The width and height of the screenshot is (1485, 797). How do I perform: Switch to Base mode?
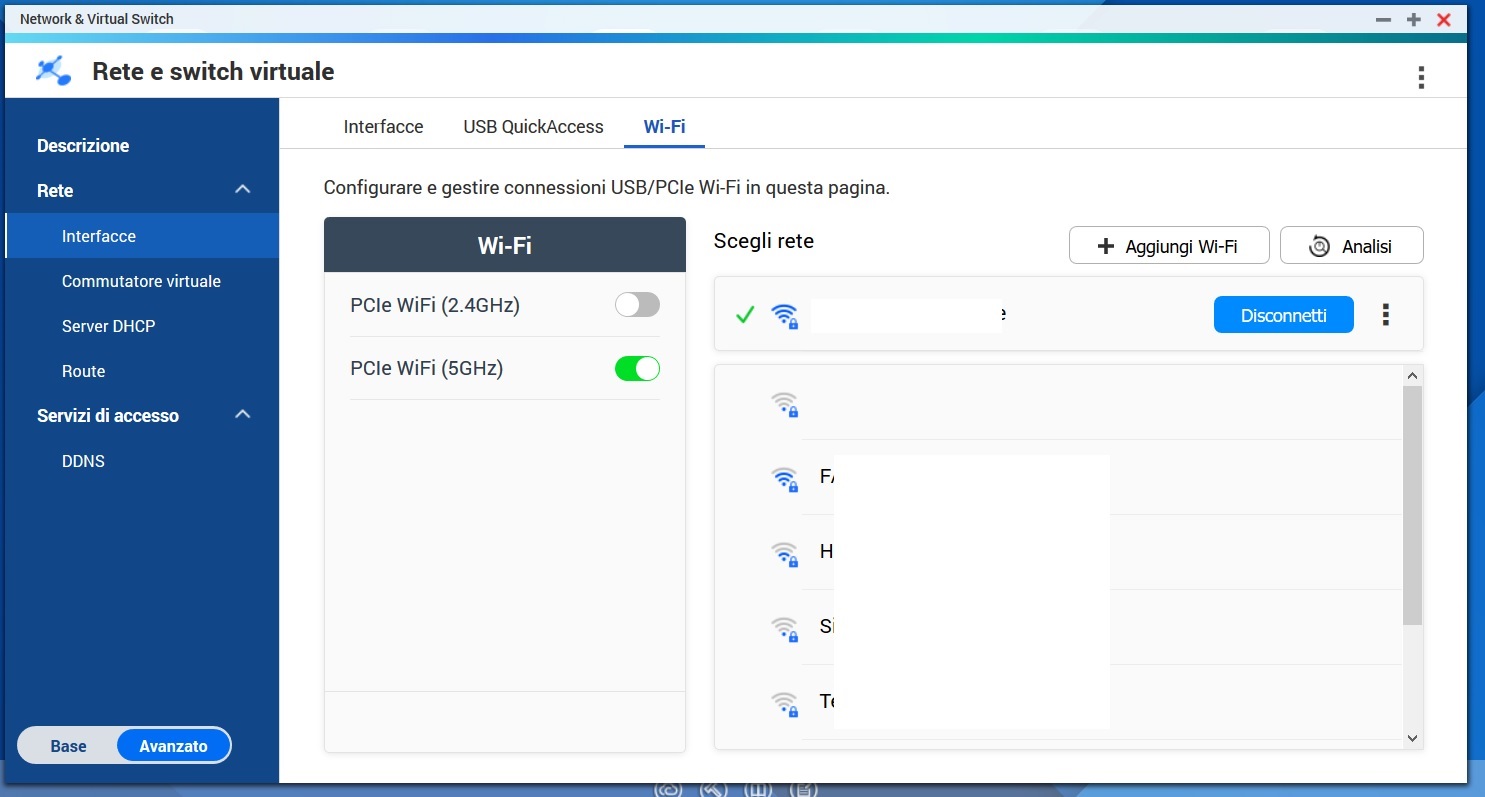tap(69, 746)
